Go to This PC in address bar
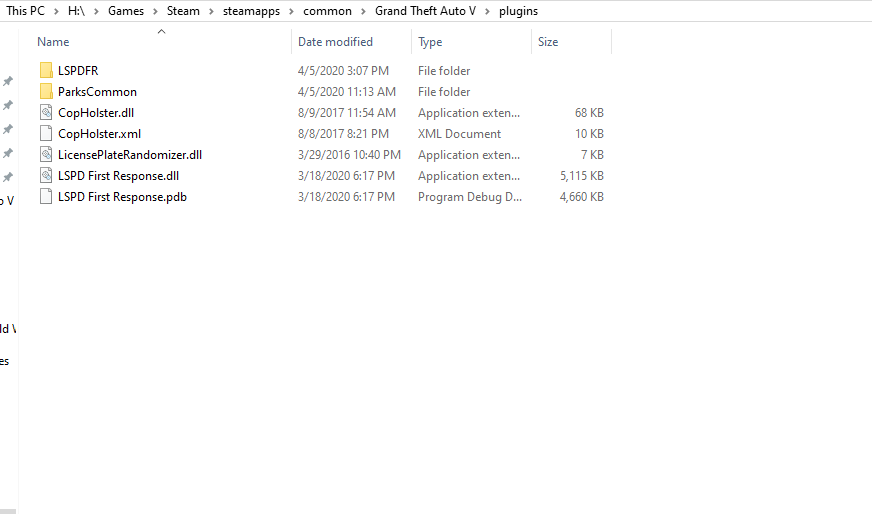 click(x=26, y=11)
